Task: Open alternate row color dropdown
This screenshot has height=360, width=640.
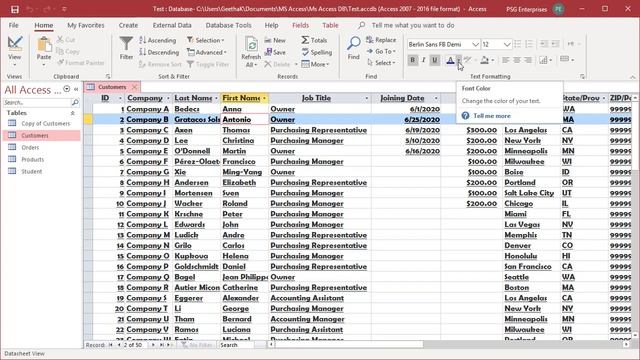Action: [x=572, y=60]
